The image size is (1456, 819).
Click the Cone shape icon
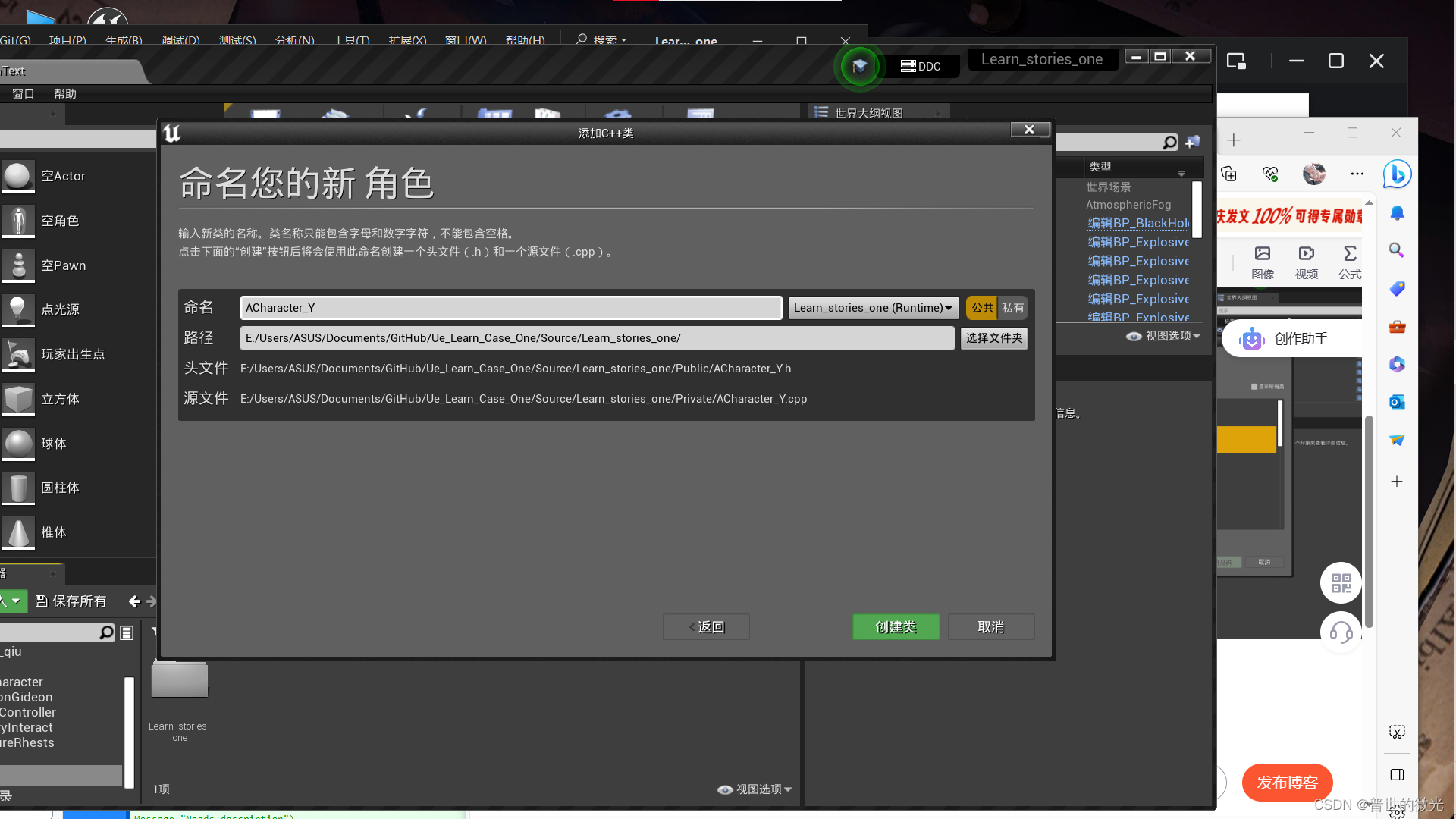(18, 532)
